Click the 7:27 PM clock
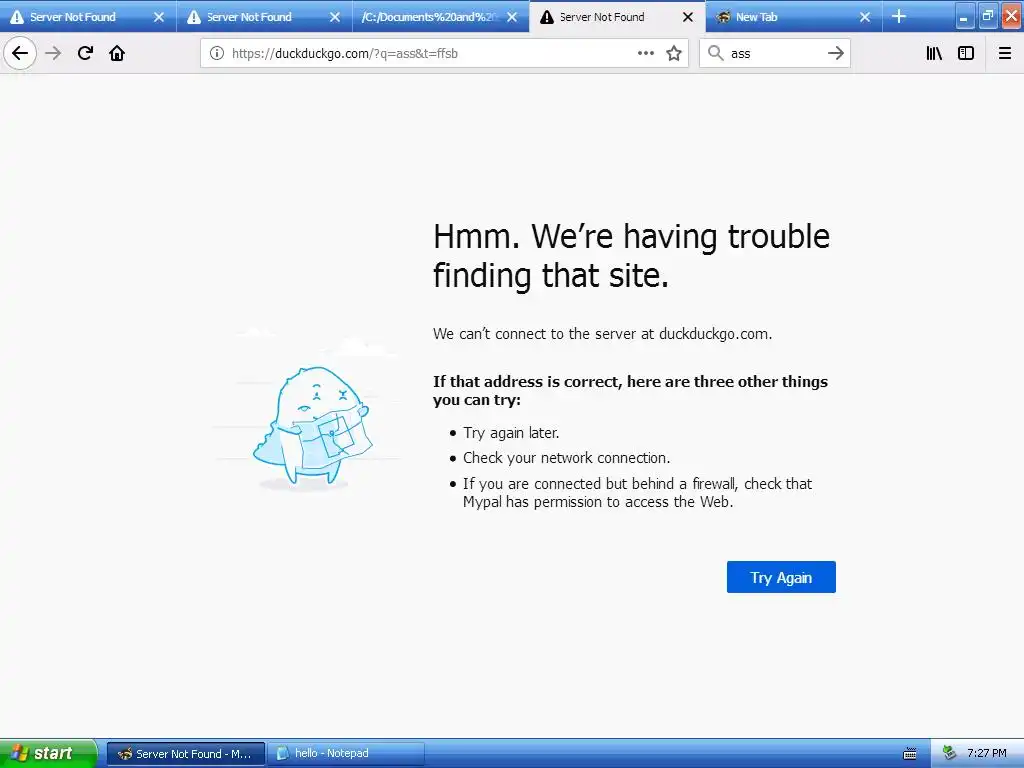This screenshot has width=1024, height=768. 987,754
